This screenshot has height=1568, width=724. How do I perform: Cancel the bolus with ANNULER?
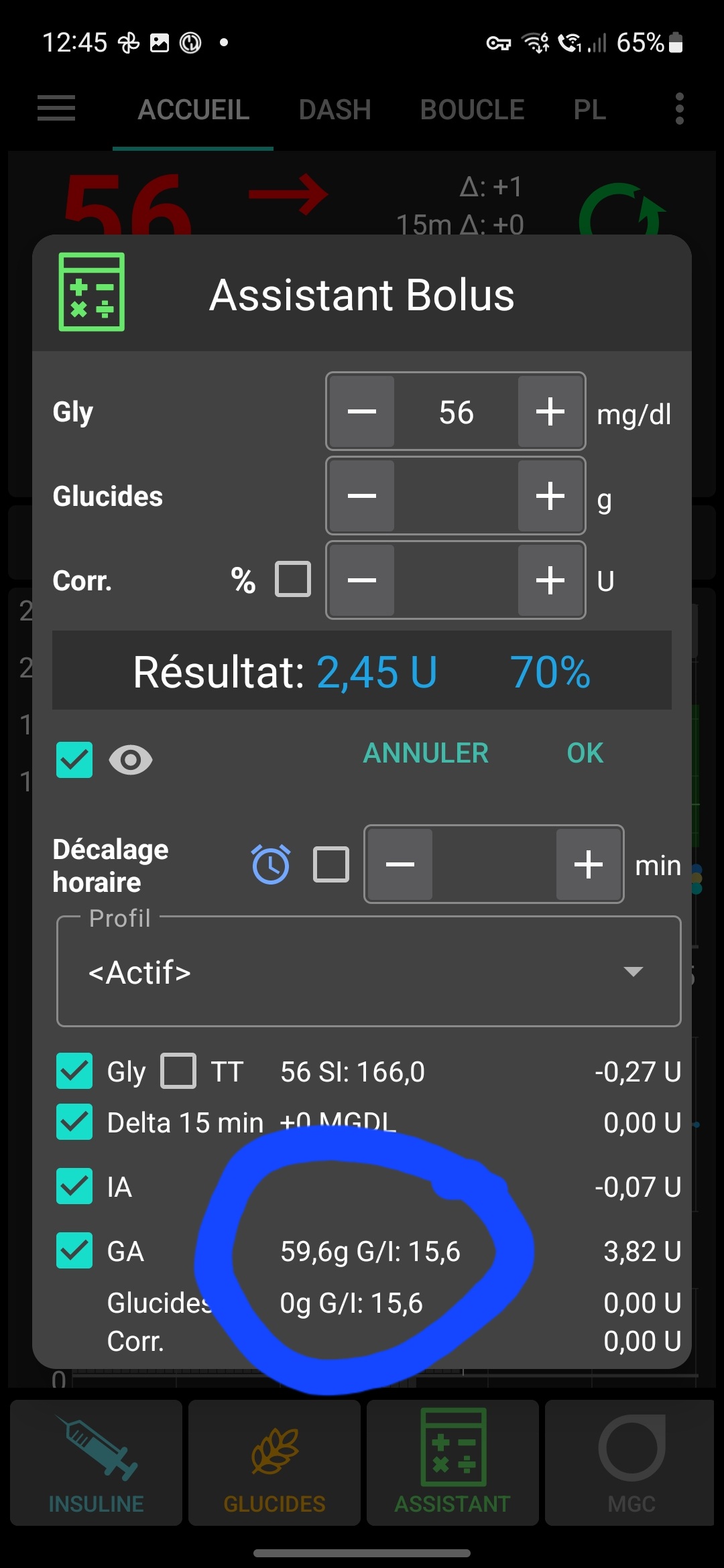[426, 753]
